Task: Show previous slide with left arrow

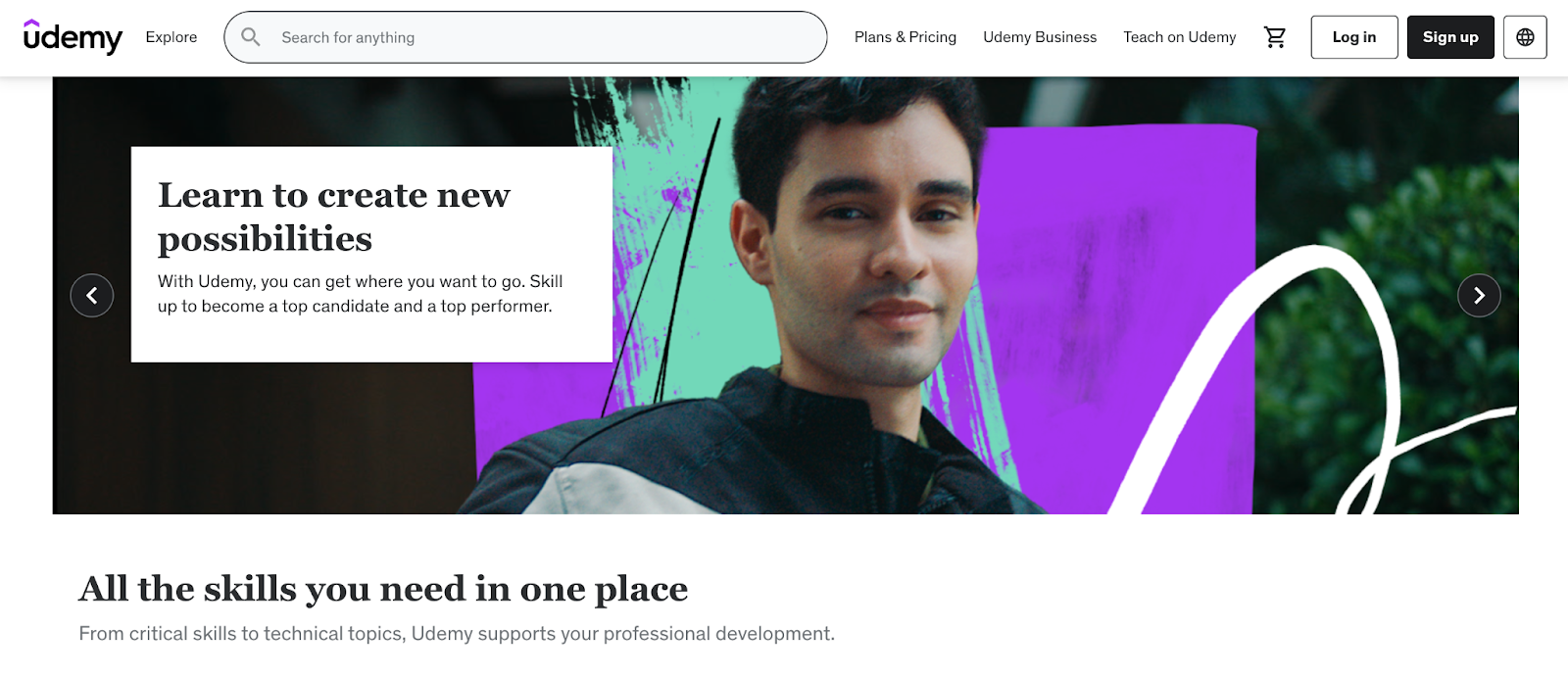Action: pyautogui.click(x=92, y=295)
